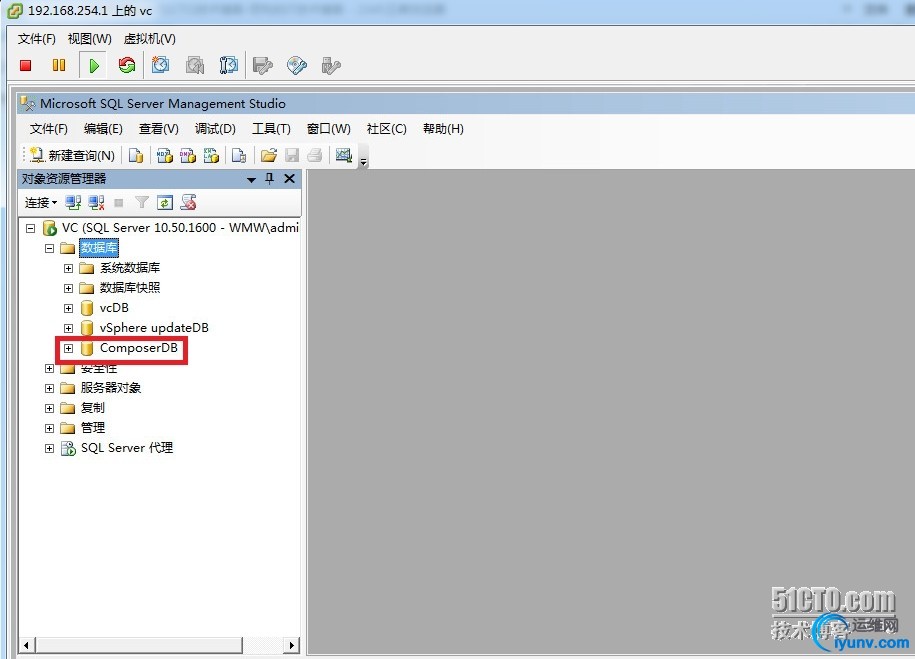Open the 视图(W) menu

(89, 39)
